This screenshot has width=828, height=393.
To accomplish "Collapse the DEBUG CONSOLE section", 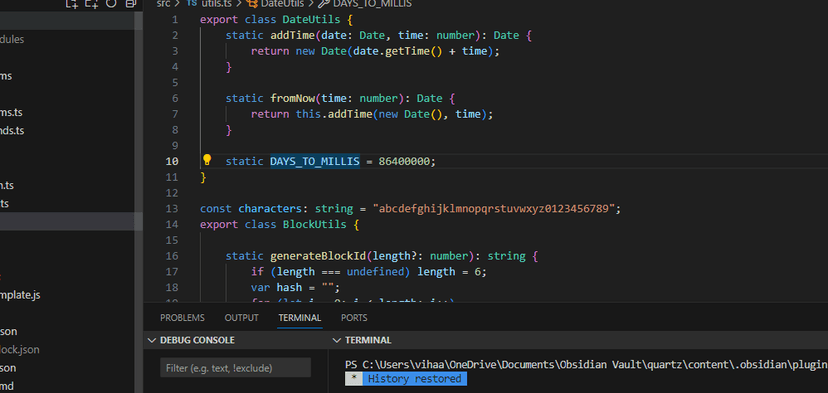I will tap(152, 340).
